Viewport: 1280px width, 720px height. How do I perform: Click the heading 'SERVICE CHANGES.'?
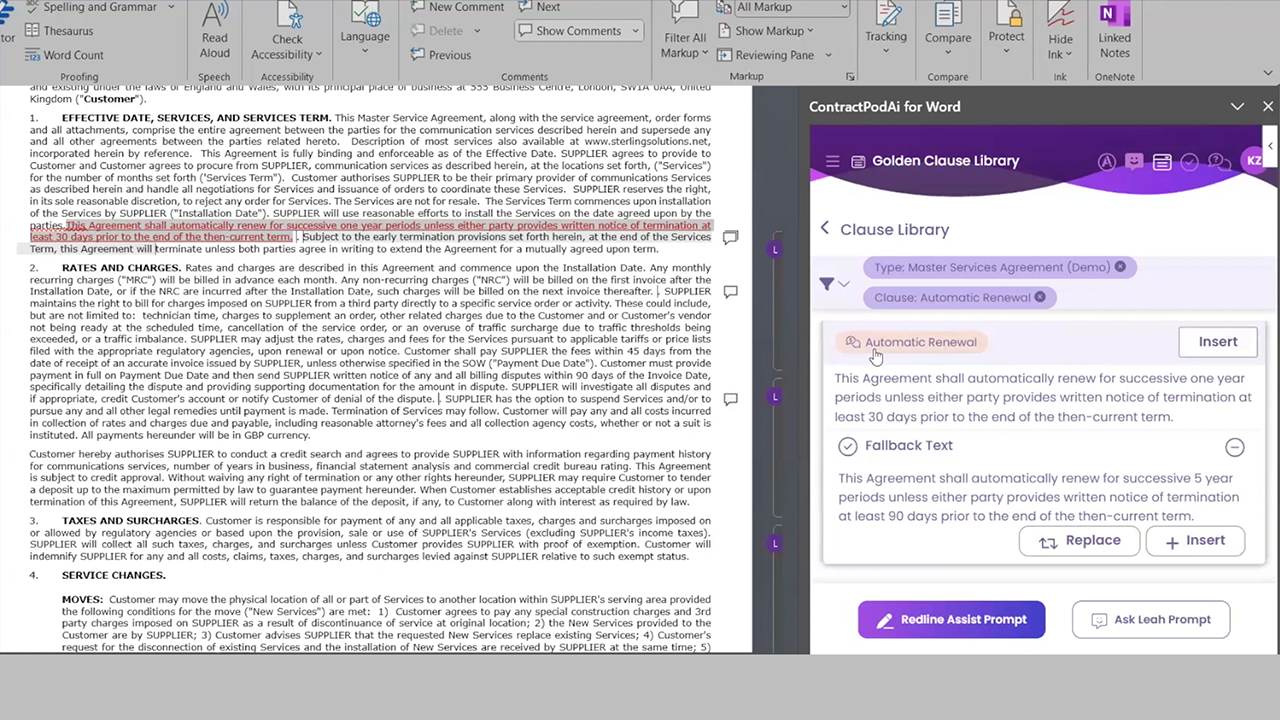(x=114, y=575)
